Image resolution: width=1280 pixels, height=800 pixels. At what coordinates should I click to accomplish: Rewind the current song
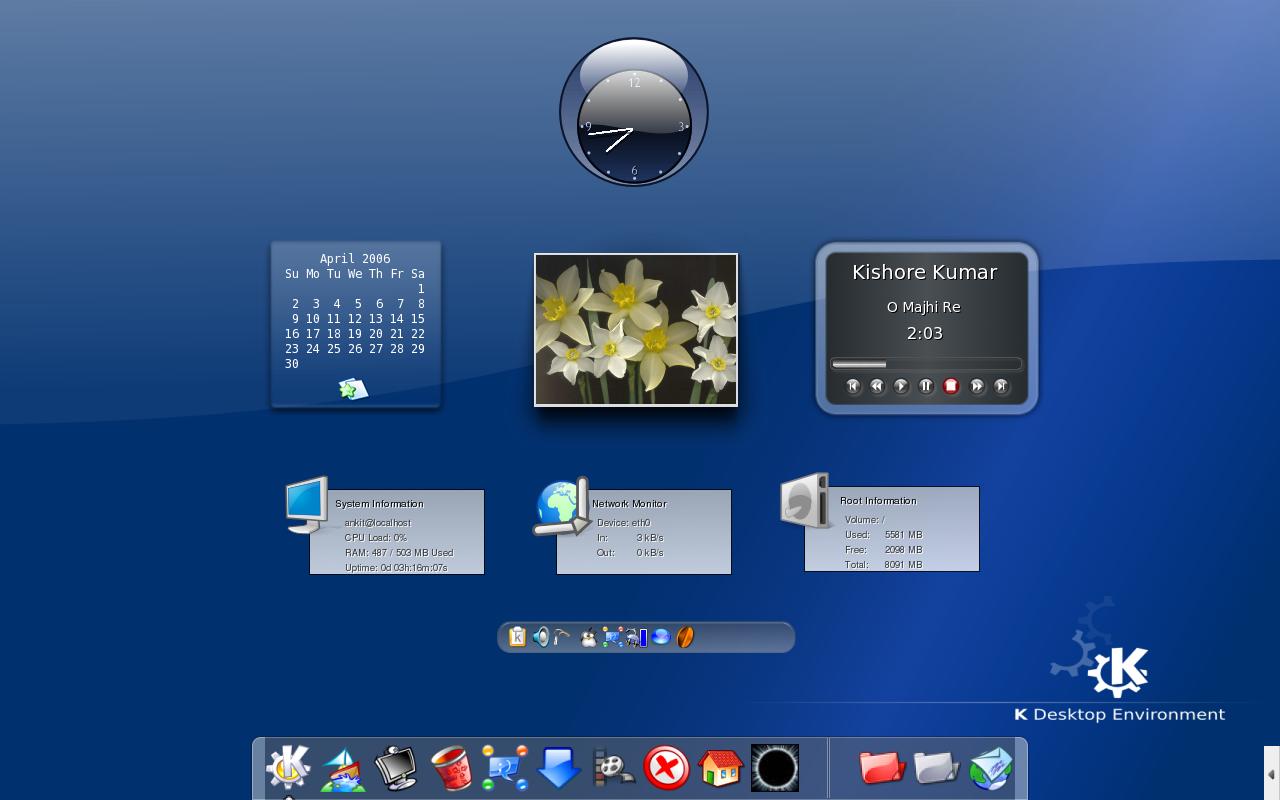[x=877, y=386]
